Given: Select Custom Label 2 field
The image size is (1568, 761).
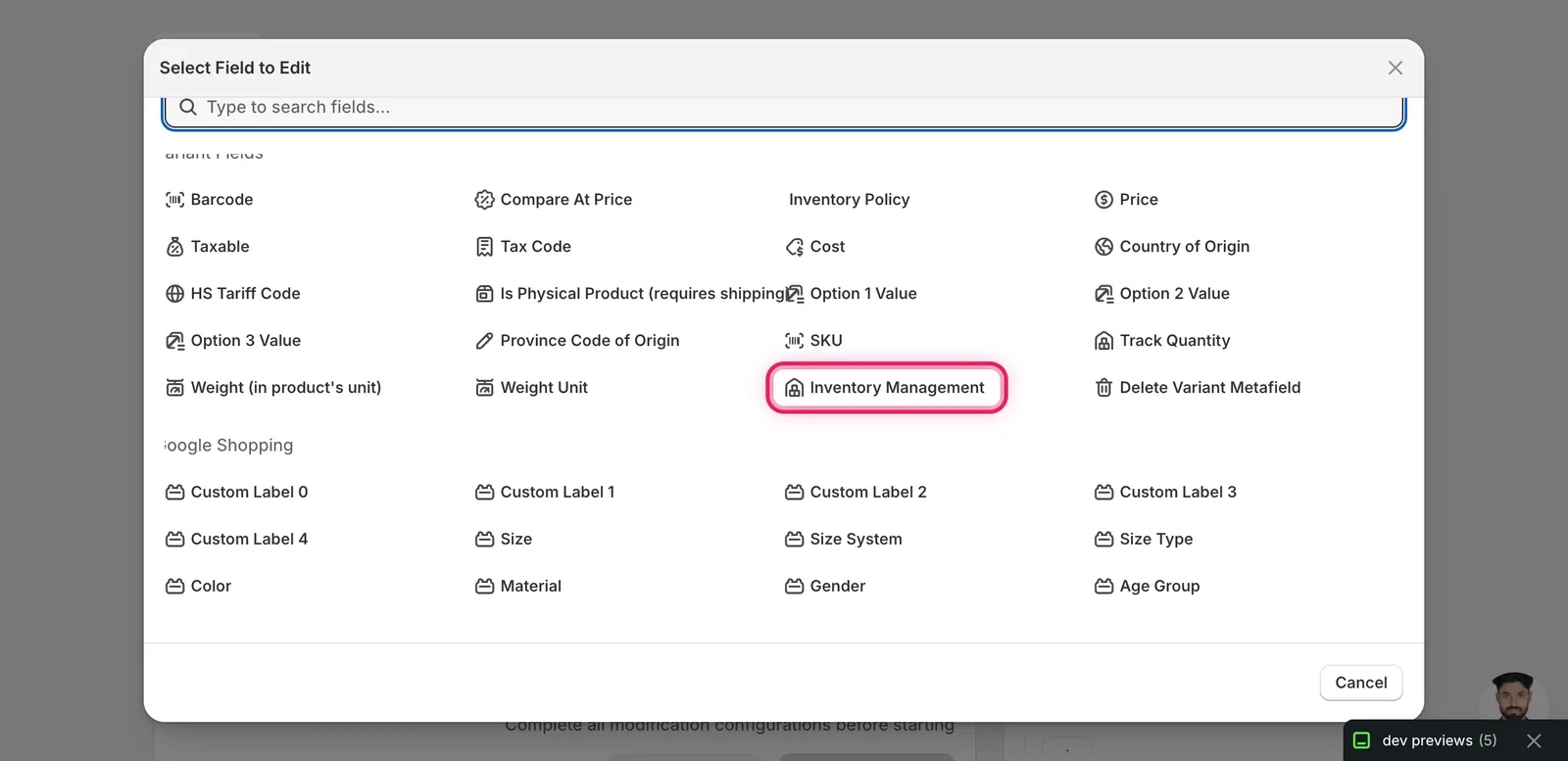Looking at the screenshot, I should coord(855,493).
